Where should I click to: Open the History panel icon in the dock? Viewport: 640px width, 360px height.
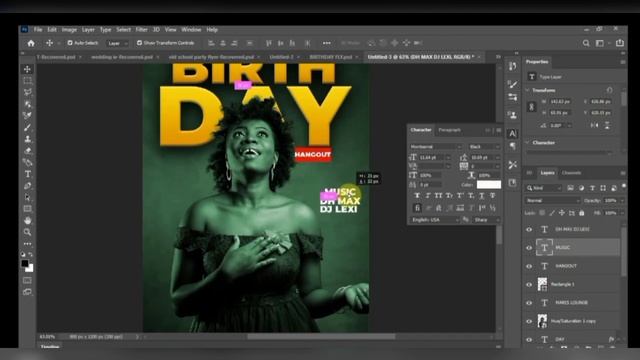[x=513, y=66]
